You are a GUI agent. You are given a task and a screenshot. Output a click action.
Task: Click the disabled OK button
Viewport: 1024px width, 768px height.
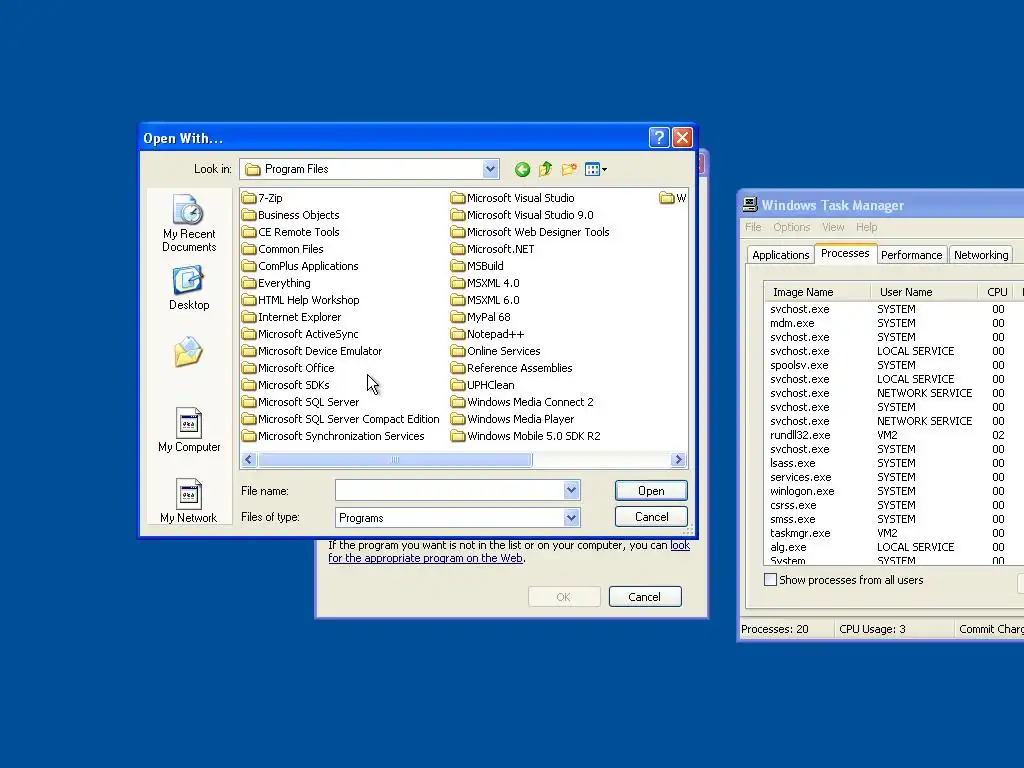(x=564, y=597)
